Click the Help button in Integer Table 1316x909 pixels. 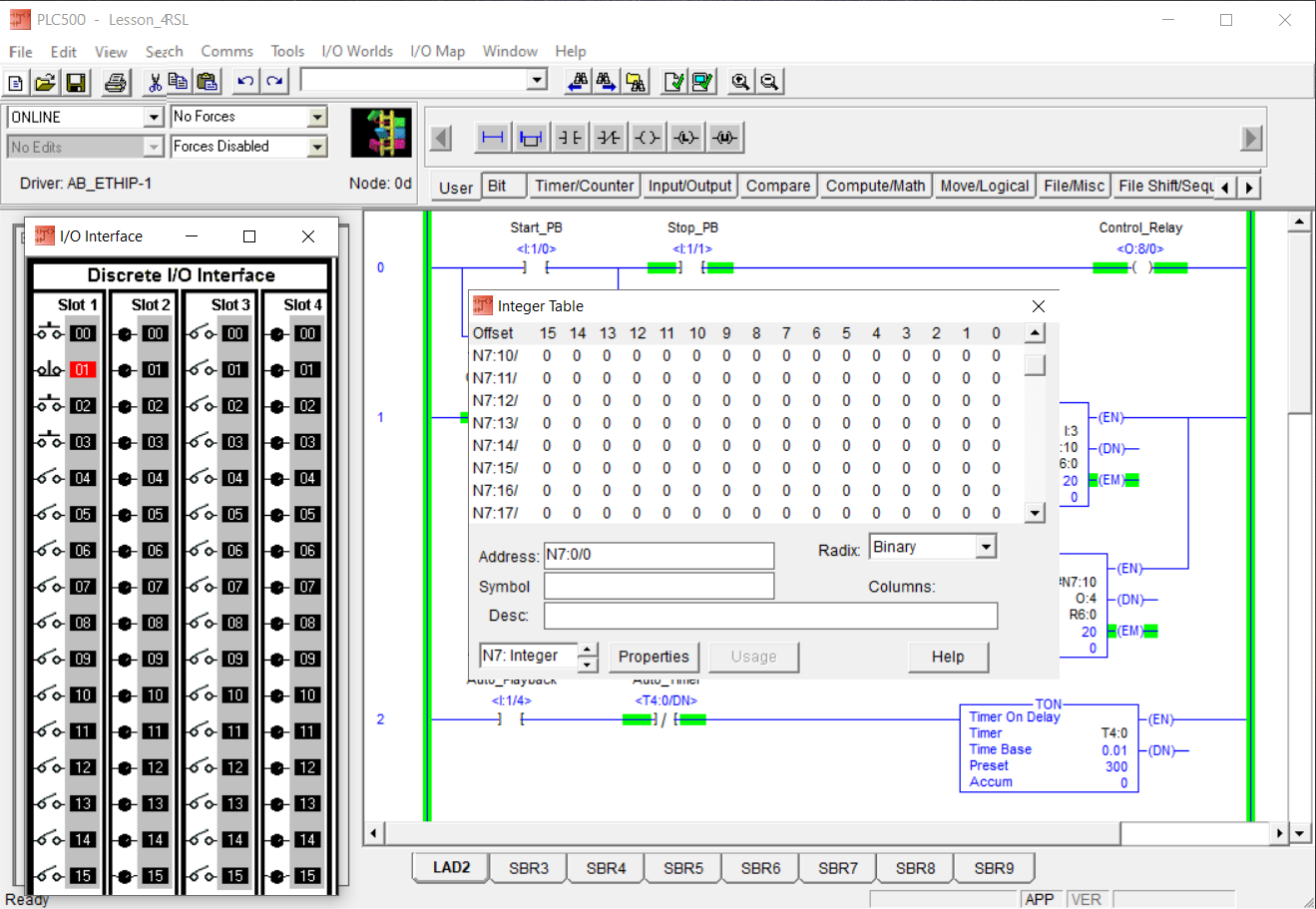tap(948, 657)
